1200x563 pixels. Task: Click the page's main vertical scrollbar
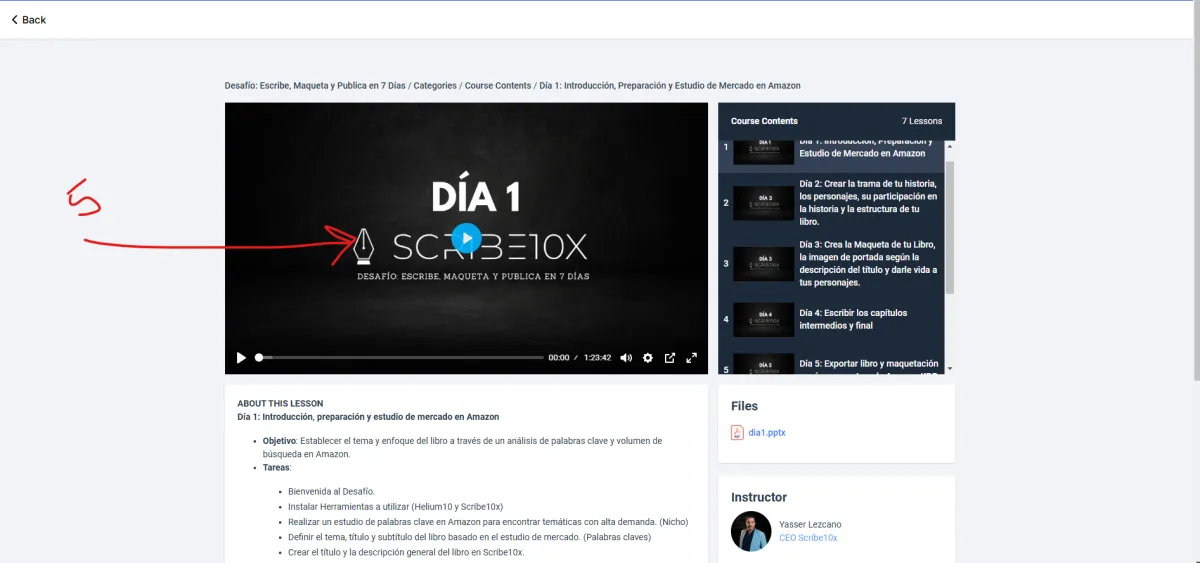coord(1196,190)
